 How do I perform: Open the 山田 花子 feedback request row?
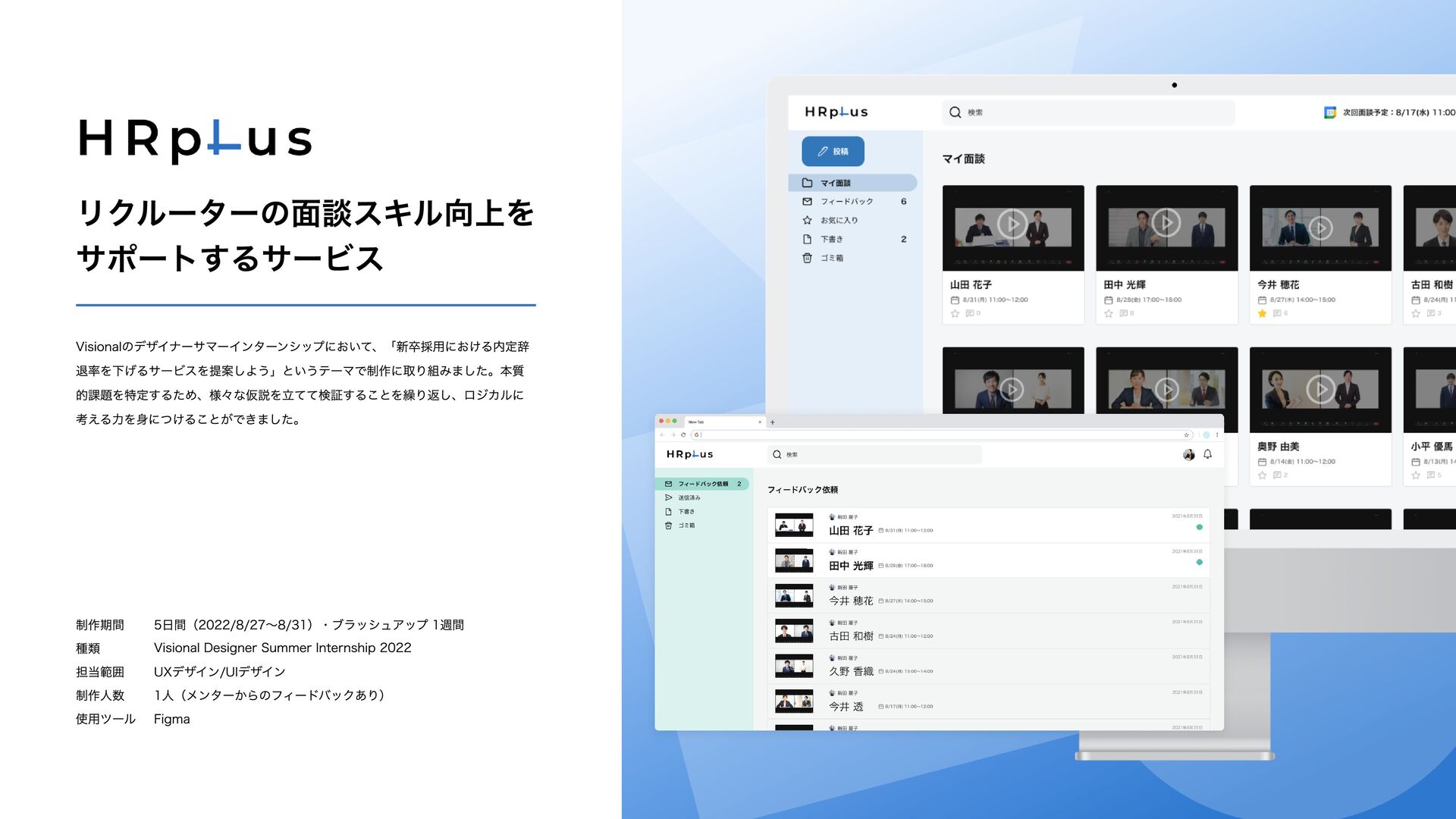tap(988, 526)
